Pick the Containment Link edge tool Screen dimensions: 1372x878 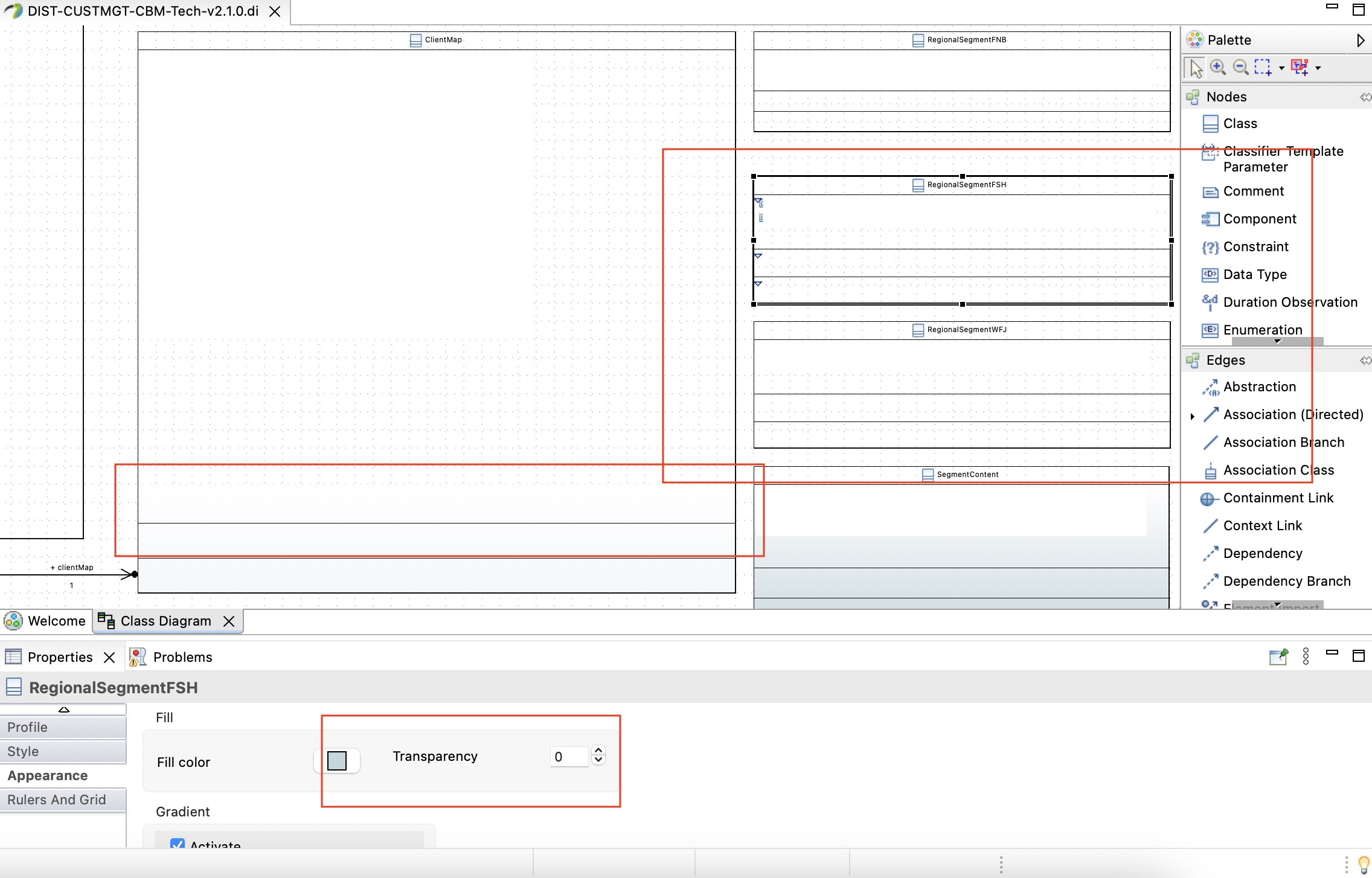pos(1268,498)
